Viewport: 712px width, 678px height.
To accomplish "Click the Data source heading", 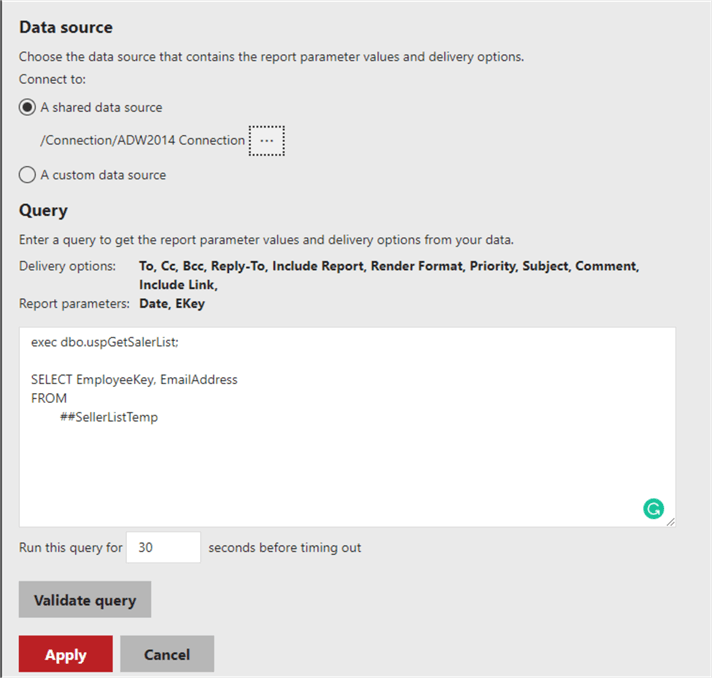I will [66, 28].
